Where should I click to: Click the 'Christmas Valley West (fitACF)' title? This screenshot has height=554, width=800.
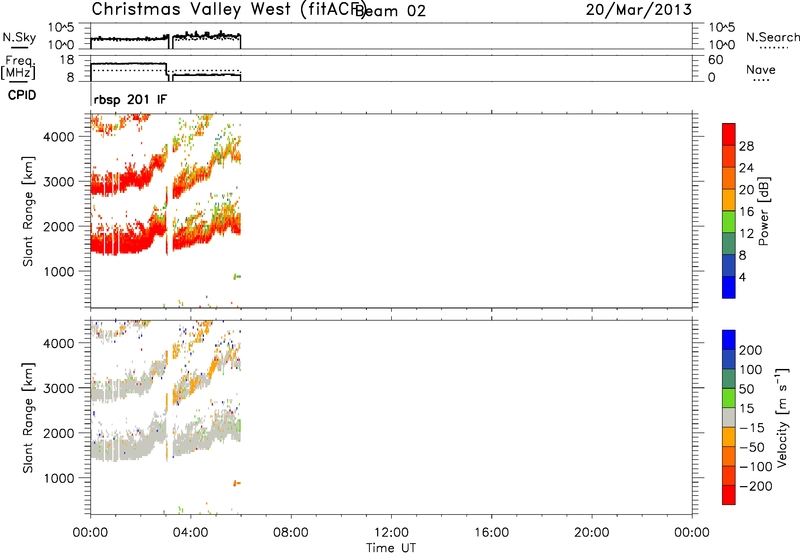click(229, 10)
